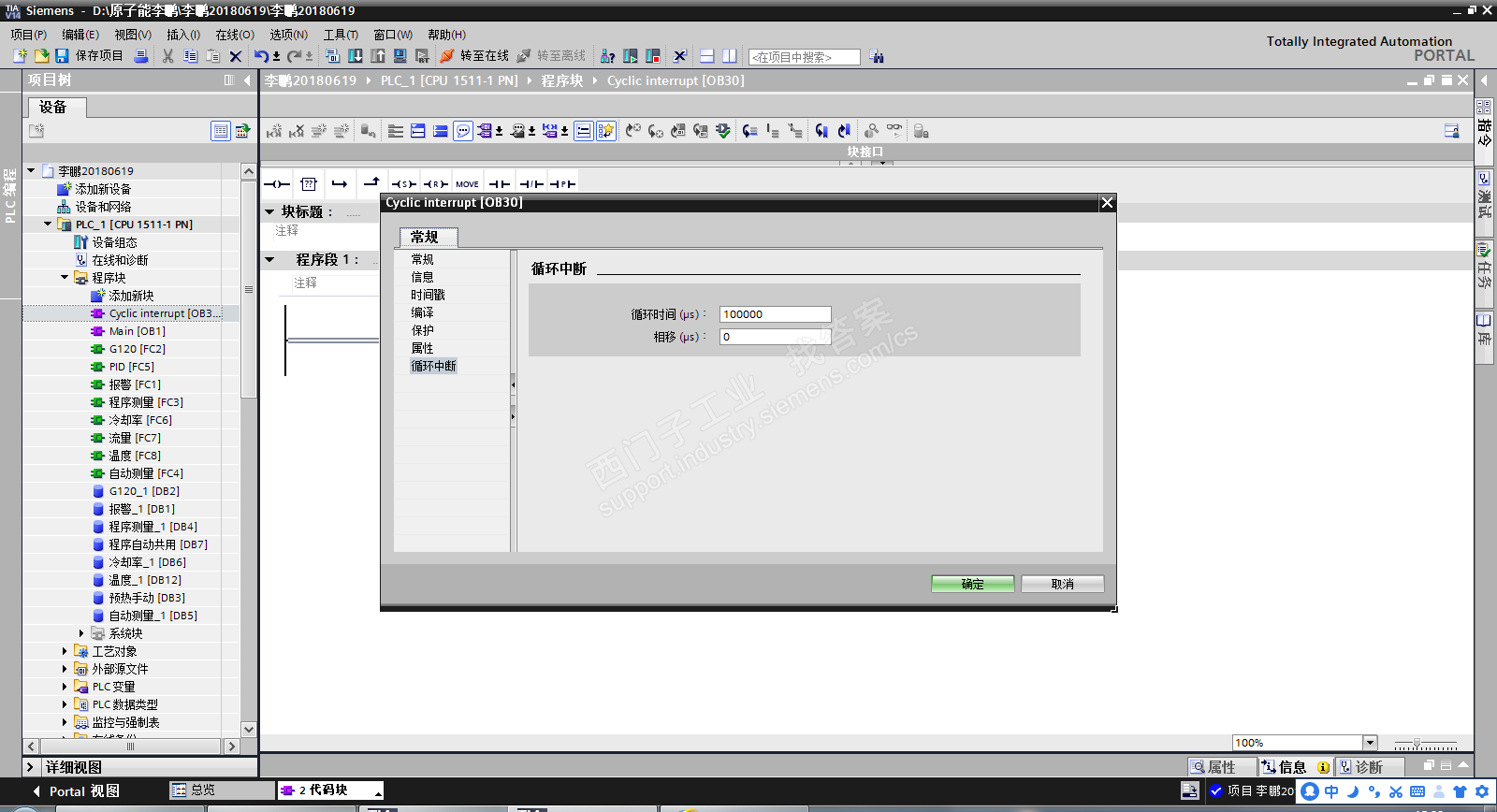This screenshot has height=812, width=1497.
Task: Toggle network comments display button
Action: click(583, 131)
